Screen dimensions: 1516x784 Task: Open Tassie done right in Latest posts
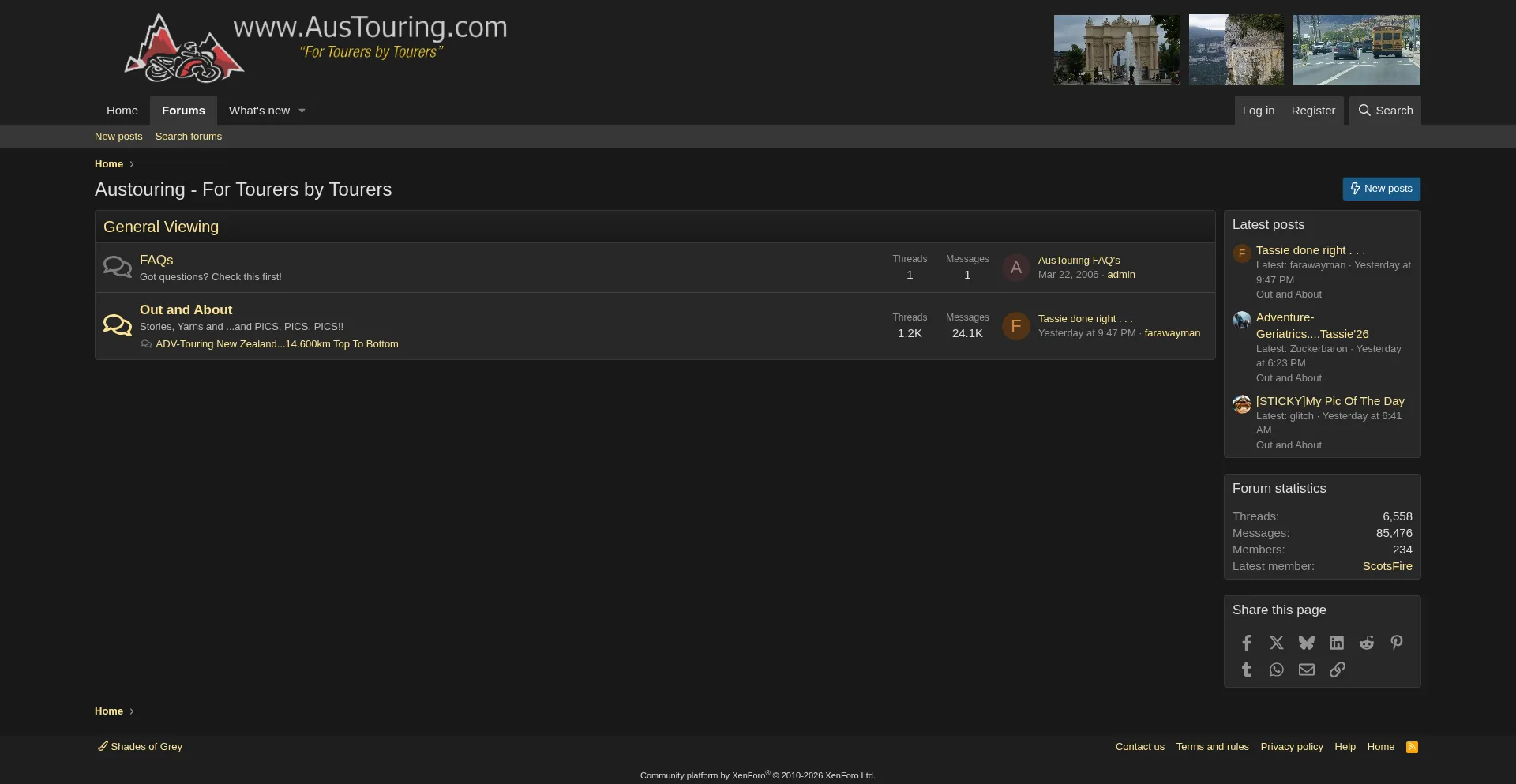(x=1310, y=250)
